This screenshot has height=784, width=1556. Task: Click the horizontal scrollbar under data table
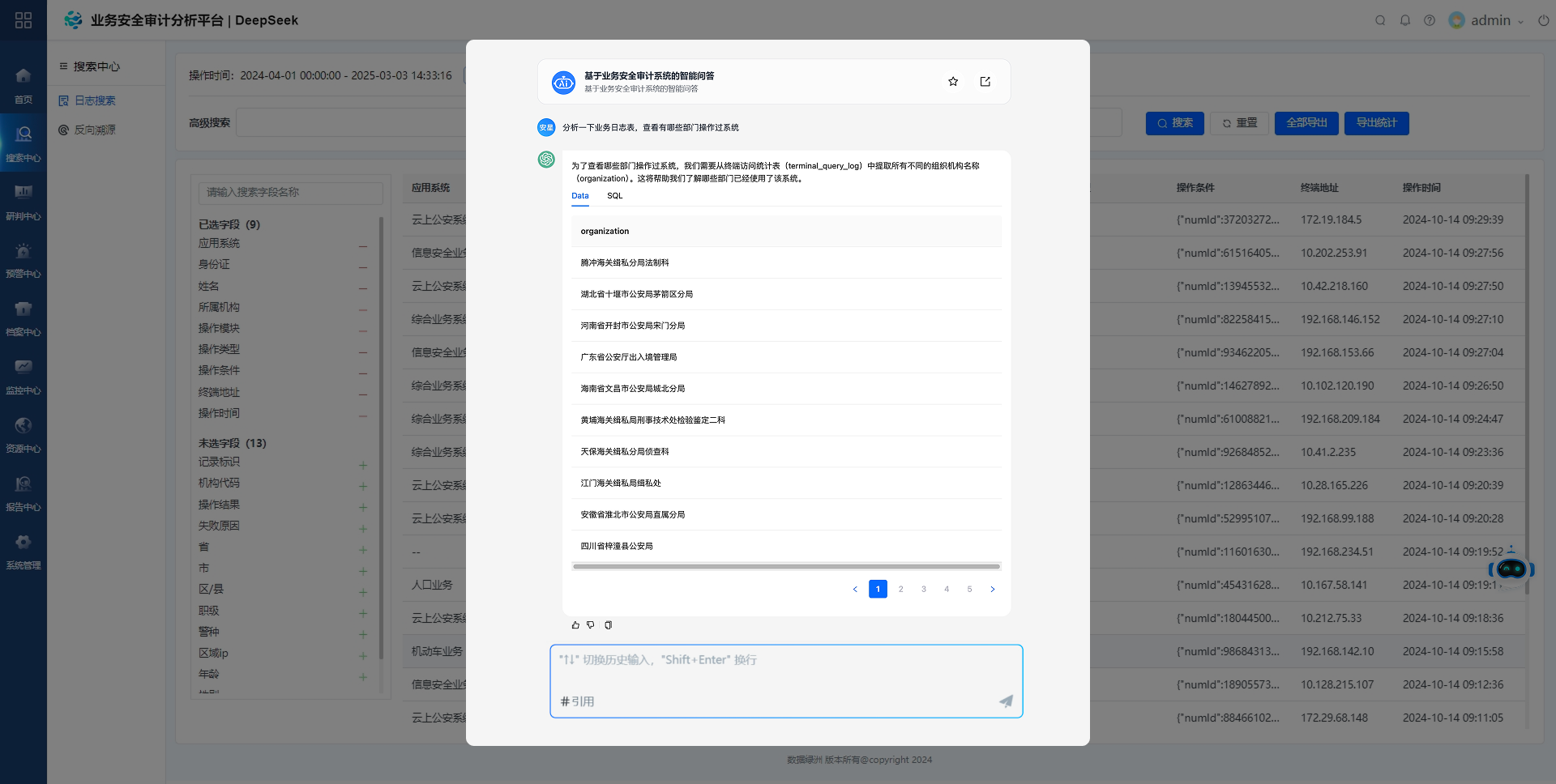click(786, 566)
